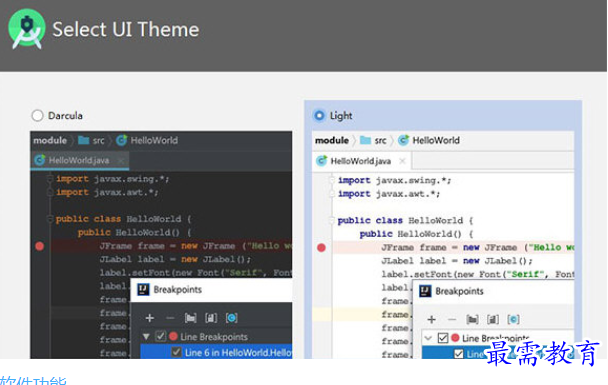Toggle Line Breakpoints checkbox in Light preview
This screenshot has width=608, height=385.
[x=443, y=338]
